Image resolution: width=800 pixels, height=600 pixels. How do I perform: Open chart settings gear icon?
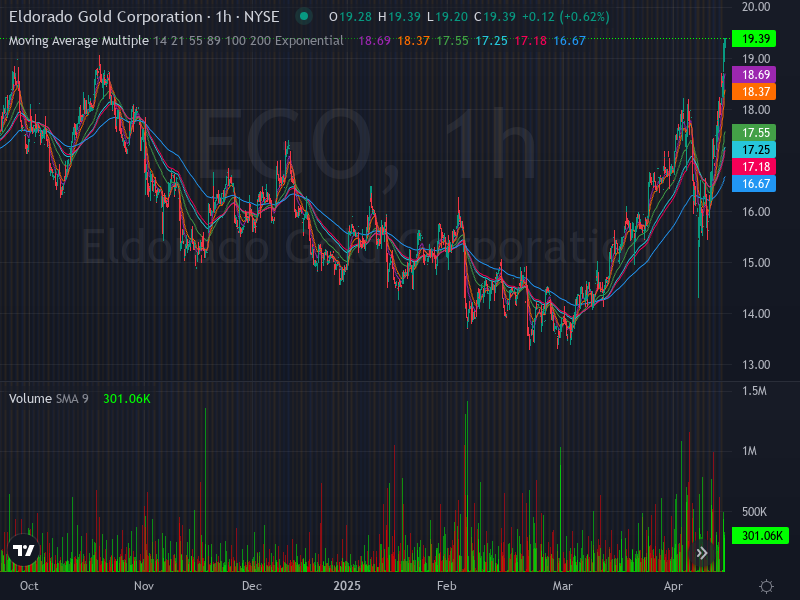[766, 586]
